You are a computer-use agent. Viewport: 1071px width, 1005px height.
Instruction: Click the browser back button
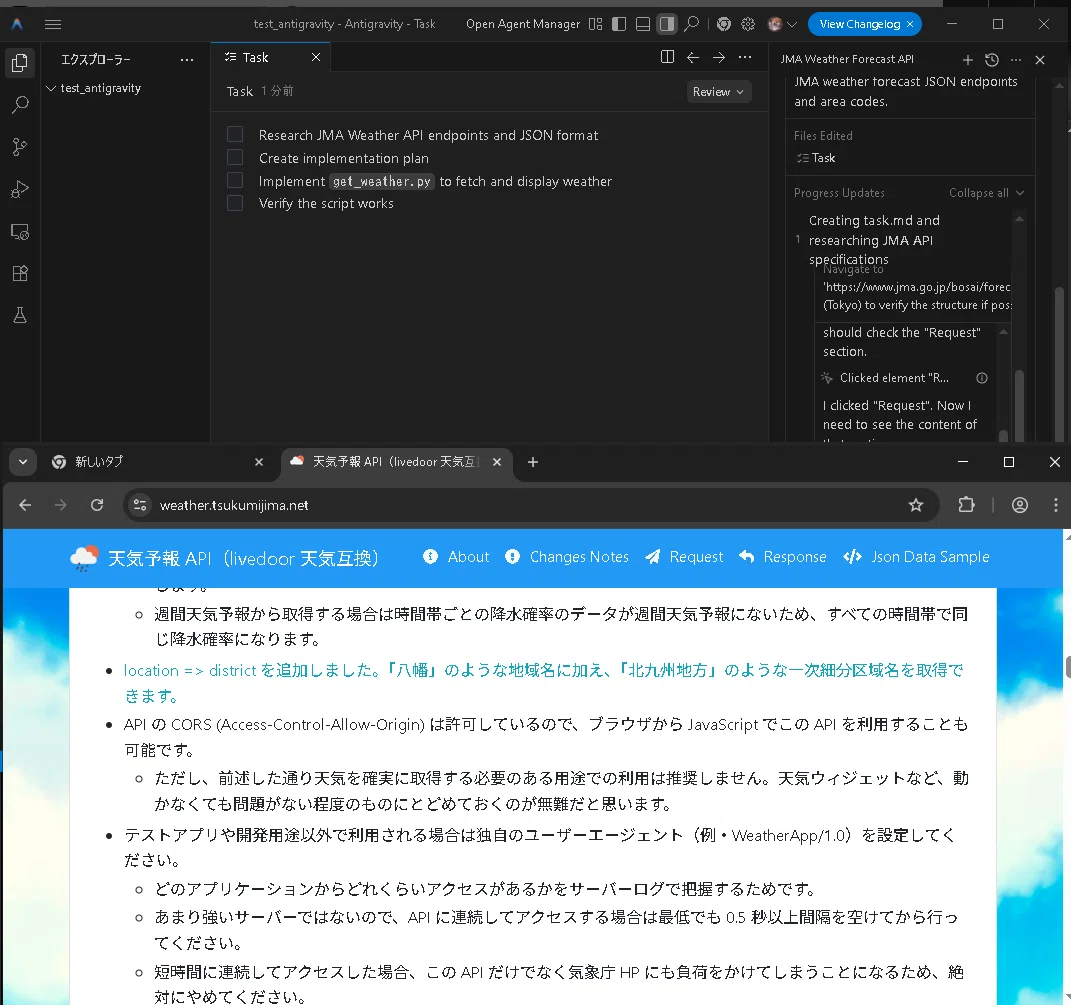pos(25,505)
